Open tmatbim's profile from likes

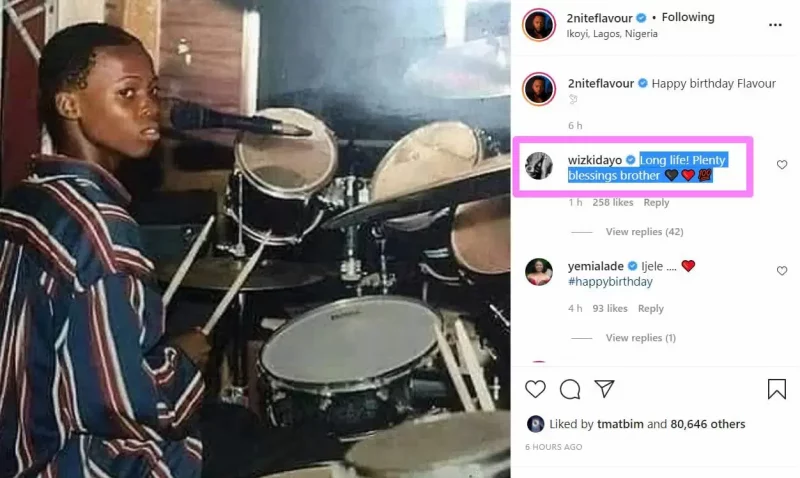(620, 424)
